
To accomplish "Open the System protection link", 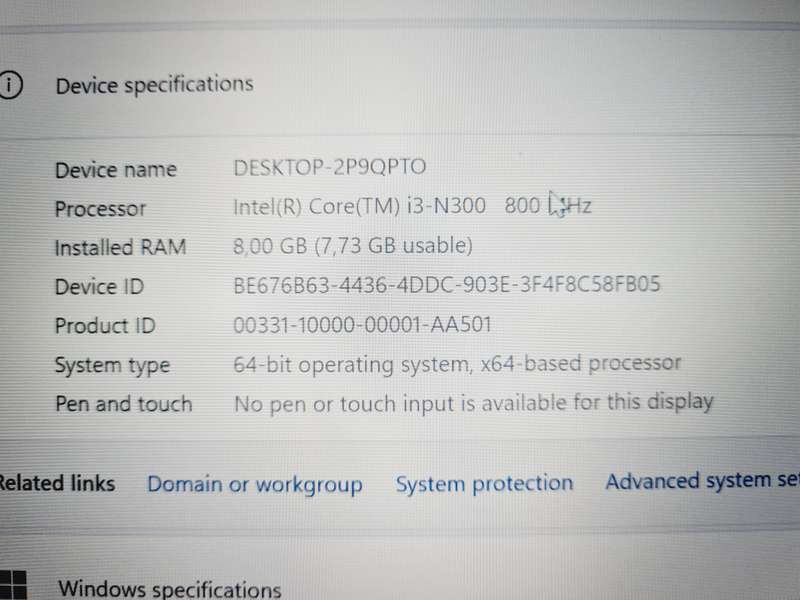I will point(484,484).
